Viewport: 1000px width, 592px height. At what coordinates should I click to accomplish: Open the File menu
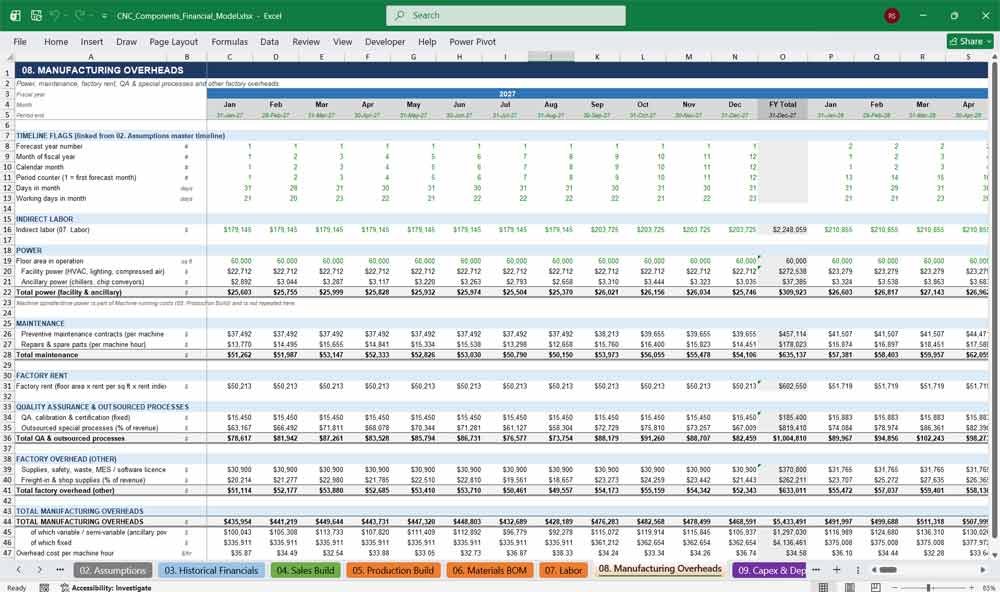pyautogui.click(x=20, y=41)
